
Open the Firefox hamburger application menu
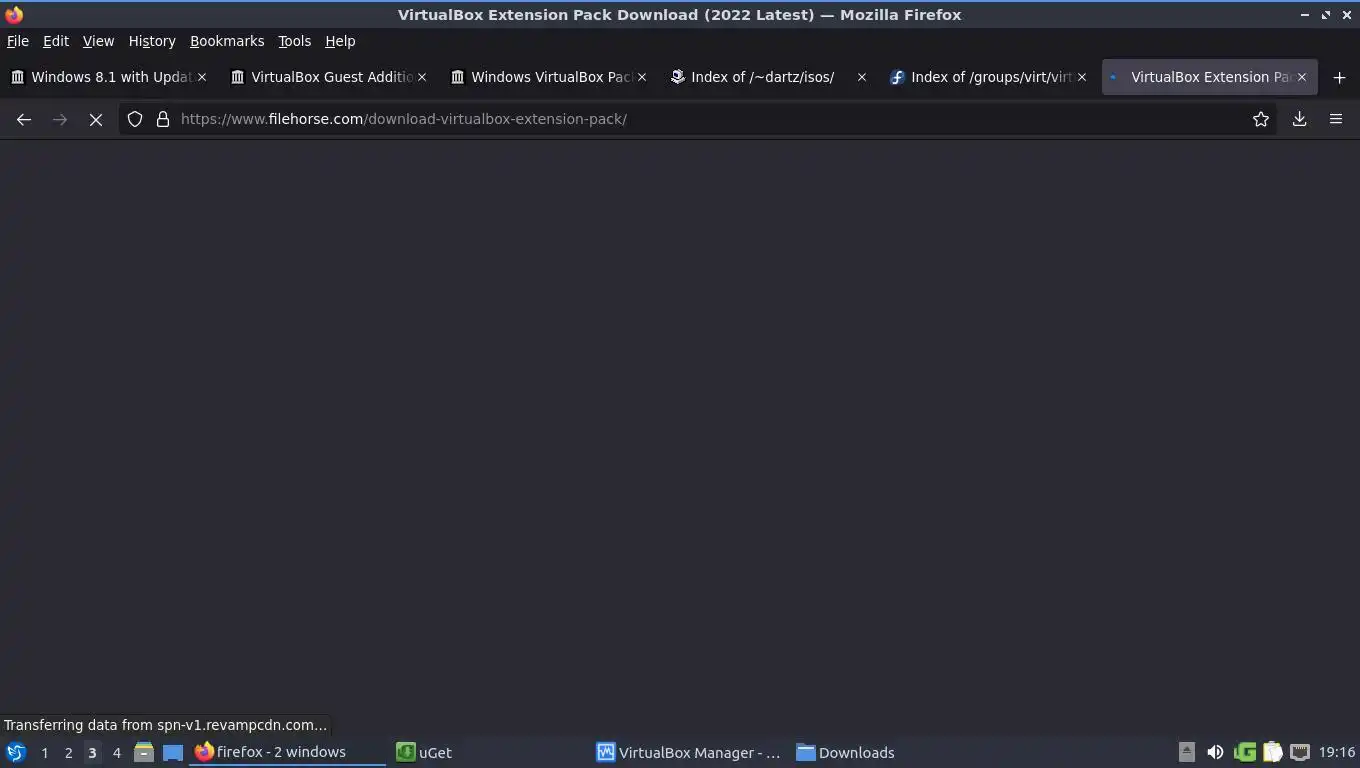tap(1336, 119)
